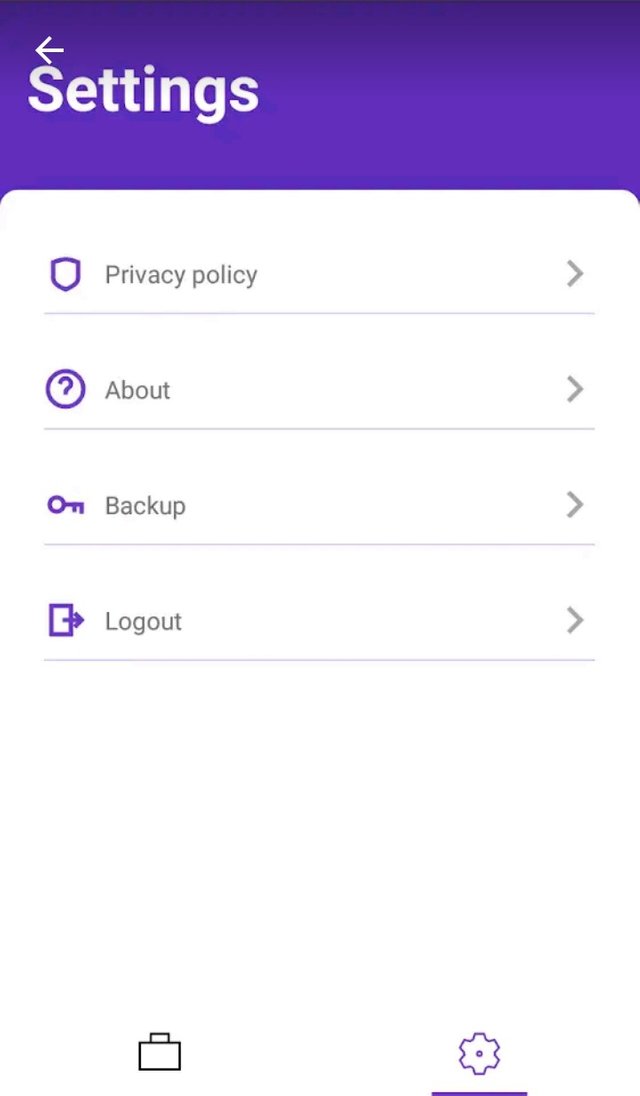Expand Privacy policy with its chevron arrow

[x=575, y=274]
